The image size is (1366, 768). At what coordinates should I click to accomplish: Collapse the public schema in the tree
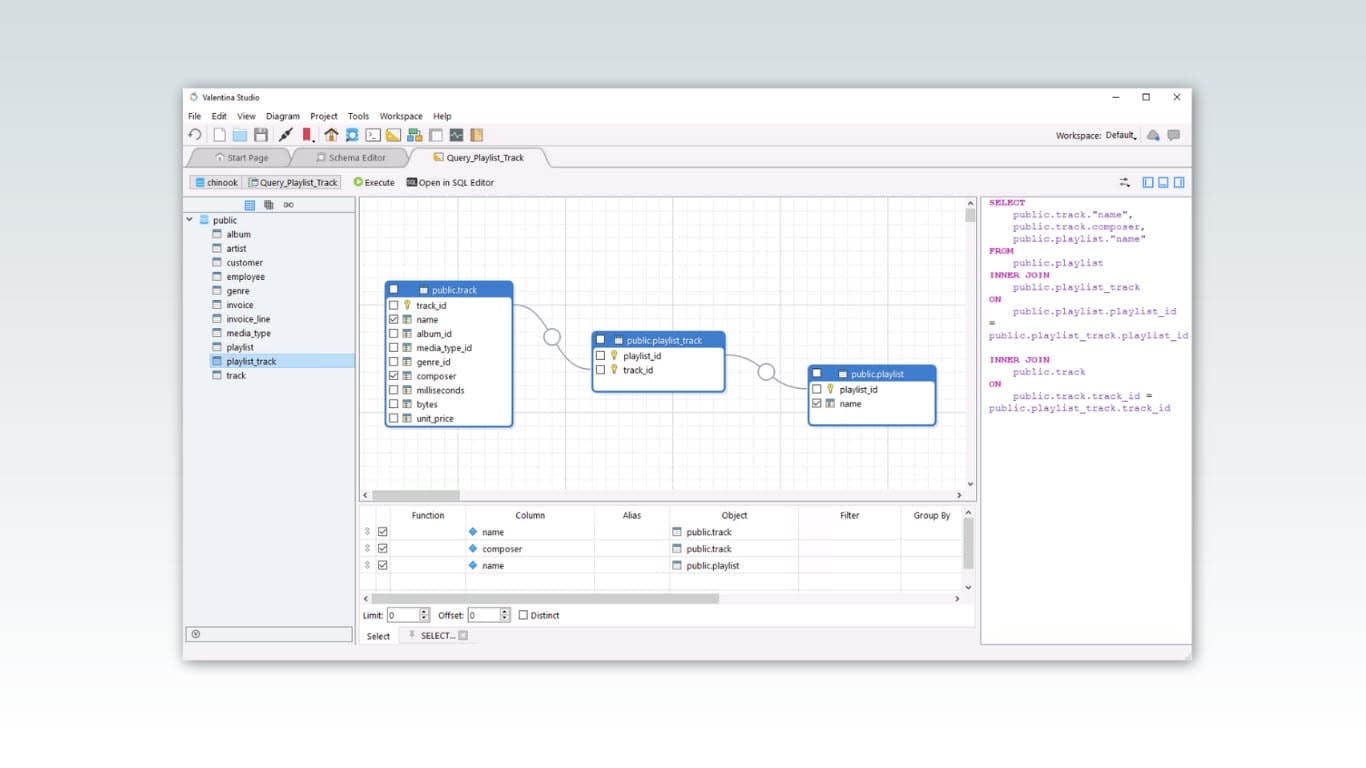(188, 220)
